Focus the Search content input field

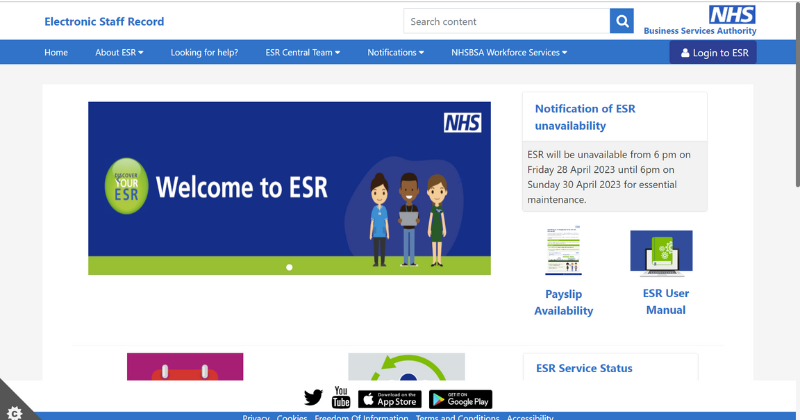(507, 21)
